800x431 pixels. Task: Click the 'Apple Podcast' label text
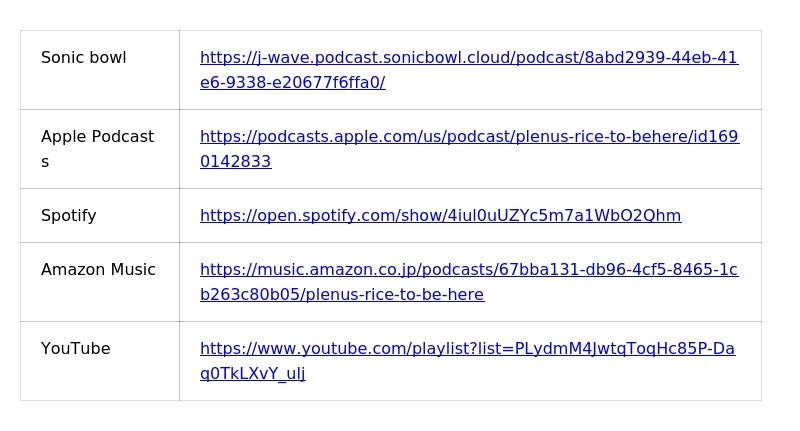97,137
